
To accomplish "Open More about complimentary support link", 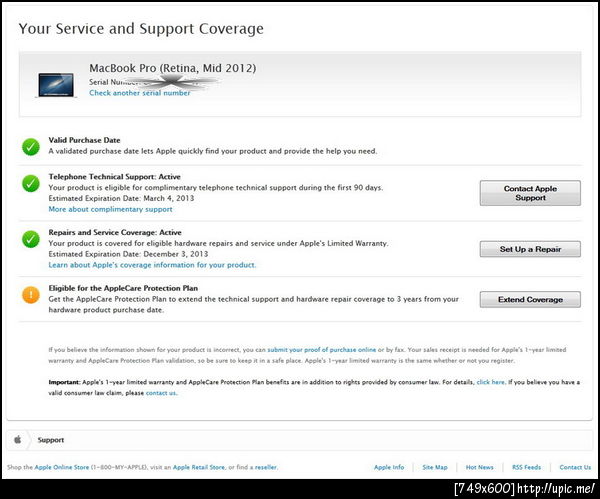I will 110,209.
